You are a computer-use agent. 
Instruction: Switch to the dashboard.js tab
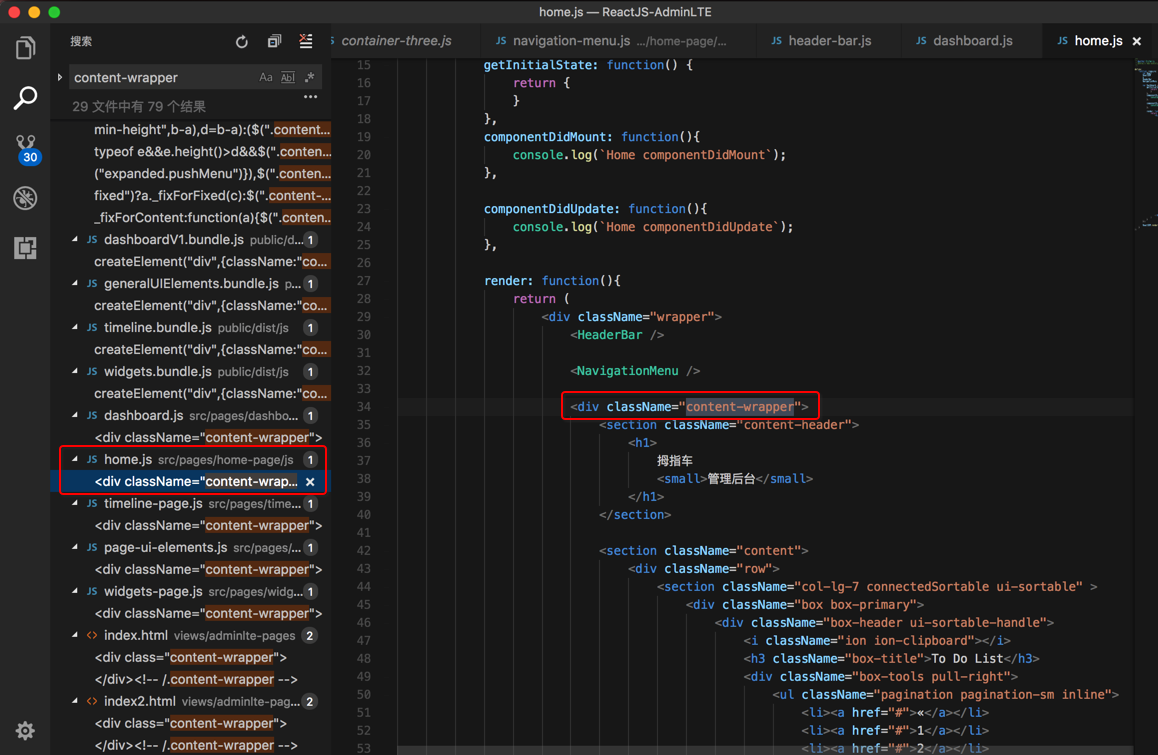[972, 41]
